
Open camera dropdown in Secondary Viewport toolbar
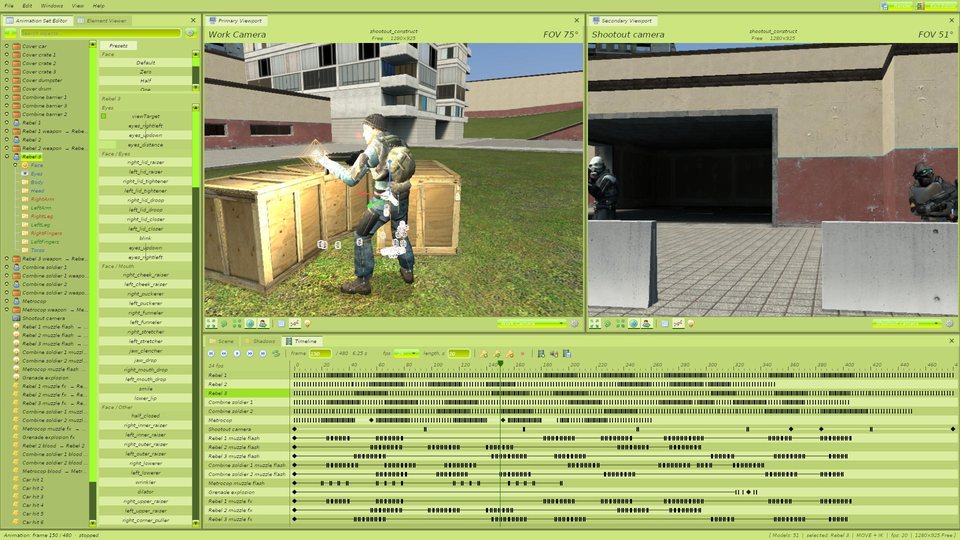(x=907, y=324)
